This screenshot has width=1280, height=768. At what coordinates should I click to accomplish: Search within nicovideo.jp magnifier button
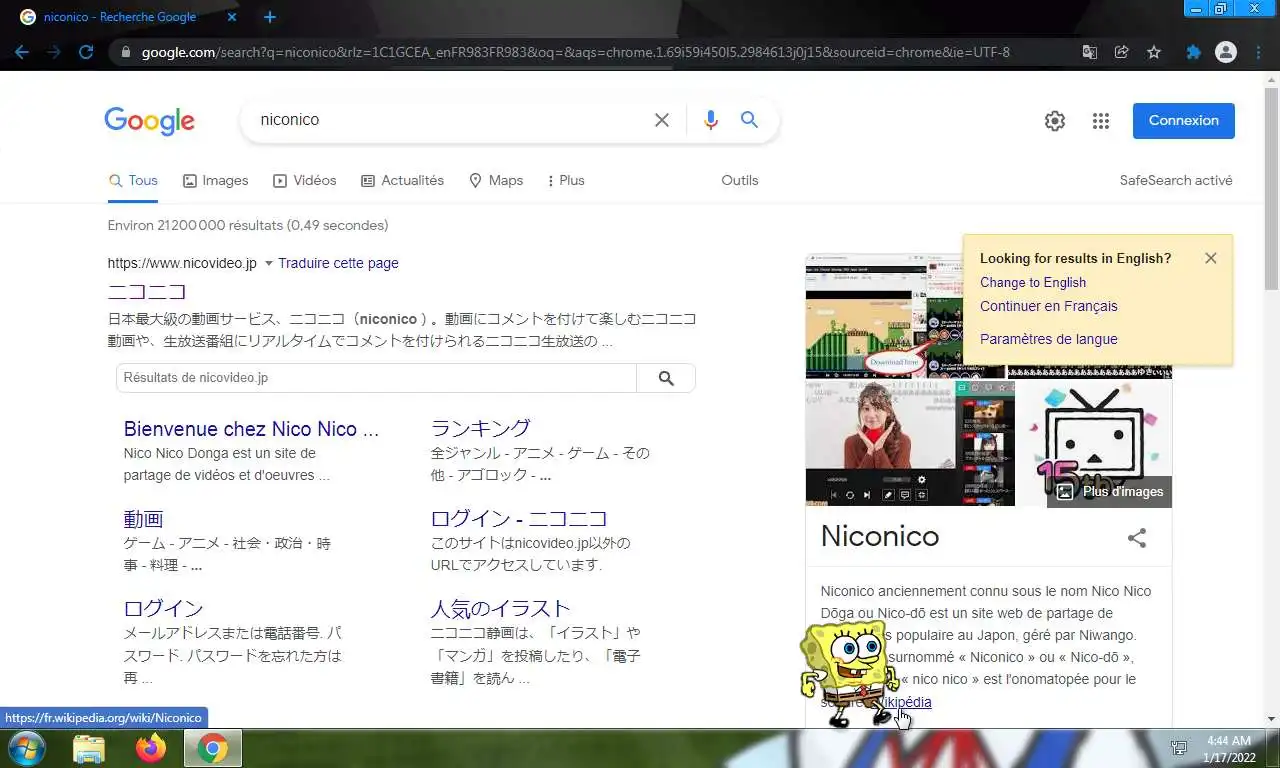coord(666,378)
